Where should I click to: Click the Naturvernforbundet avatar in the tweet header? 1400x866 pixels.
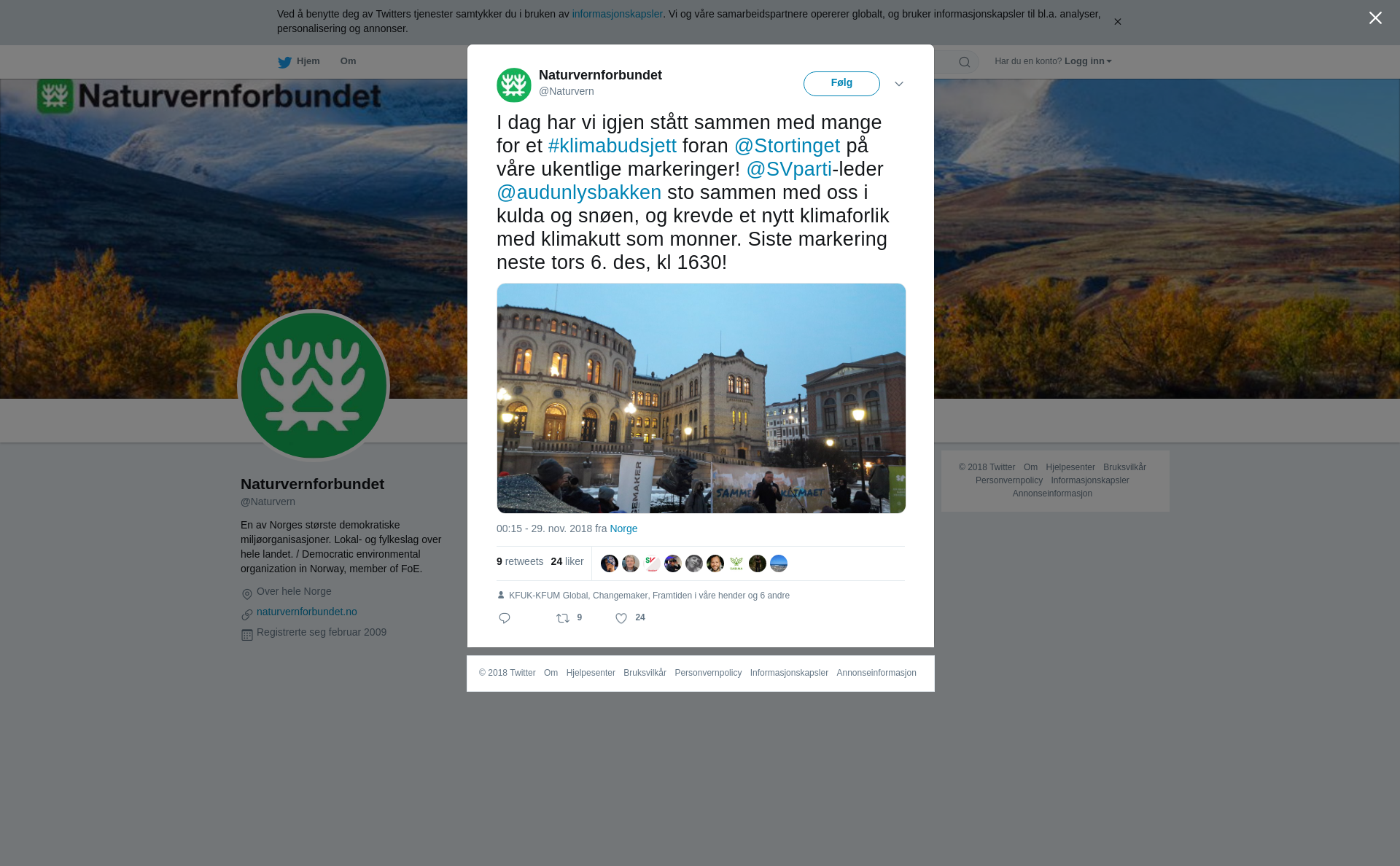514,85
